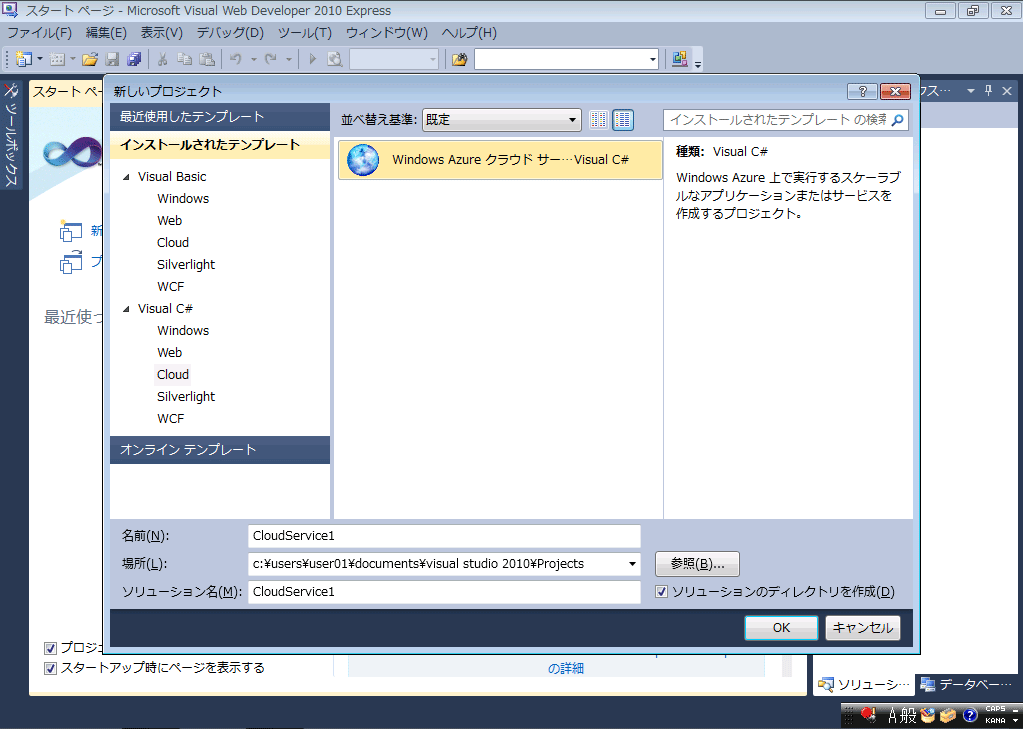
Task: Select the Windows Azure cloud service template
Action: tap(500, 160)
